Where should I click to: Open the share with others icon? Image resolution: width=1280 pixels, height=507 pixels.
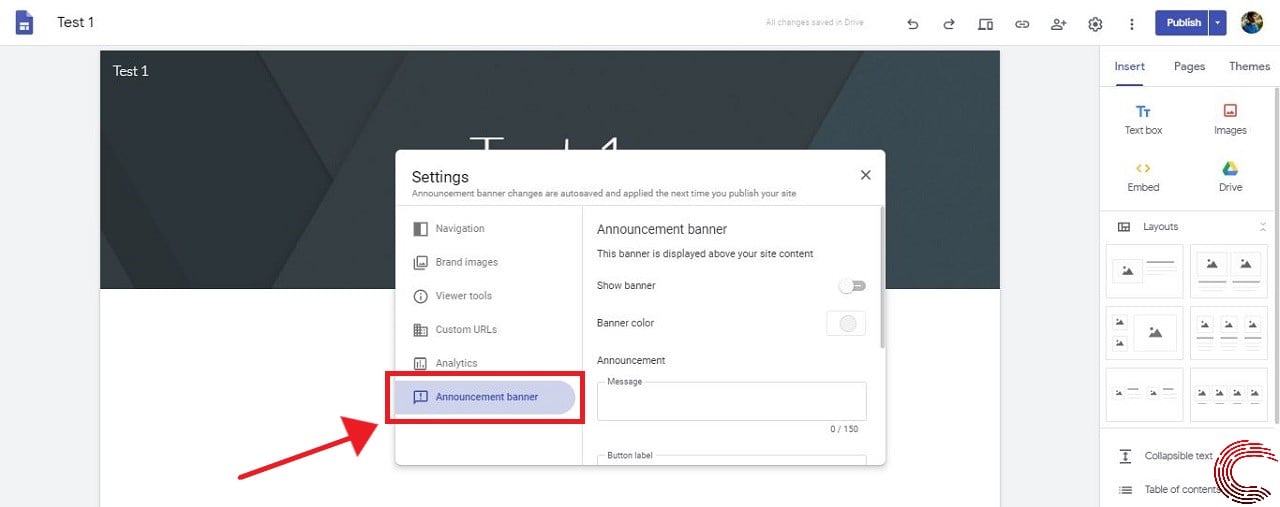[1058, 24]
